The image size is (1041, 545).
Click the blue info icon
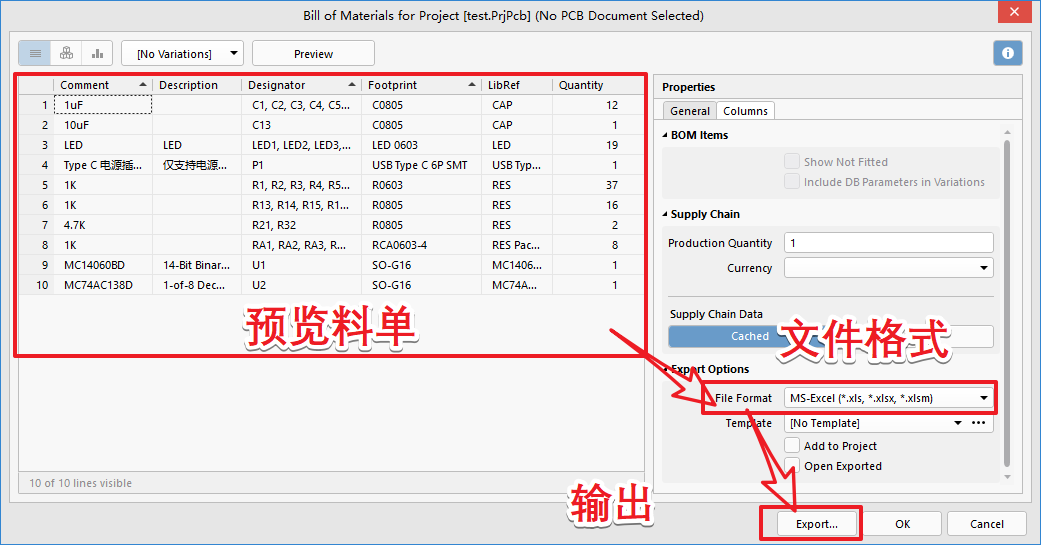coord(1008,53)
